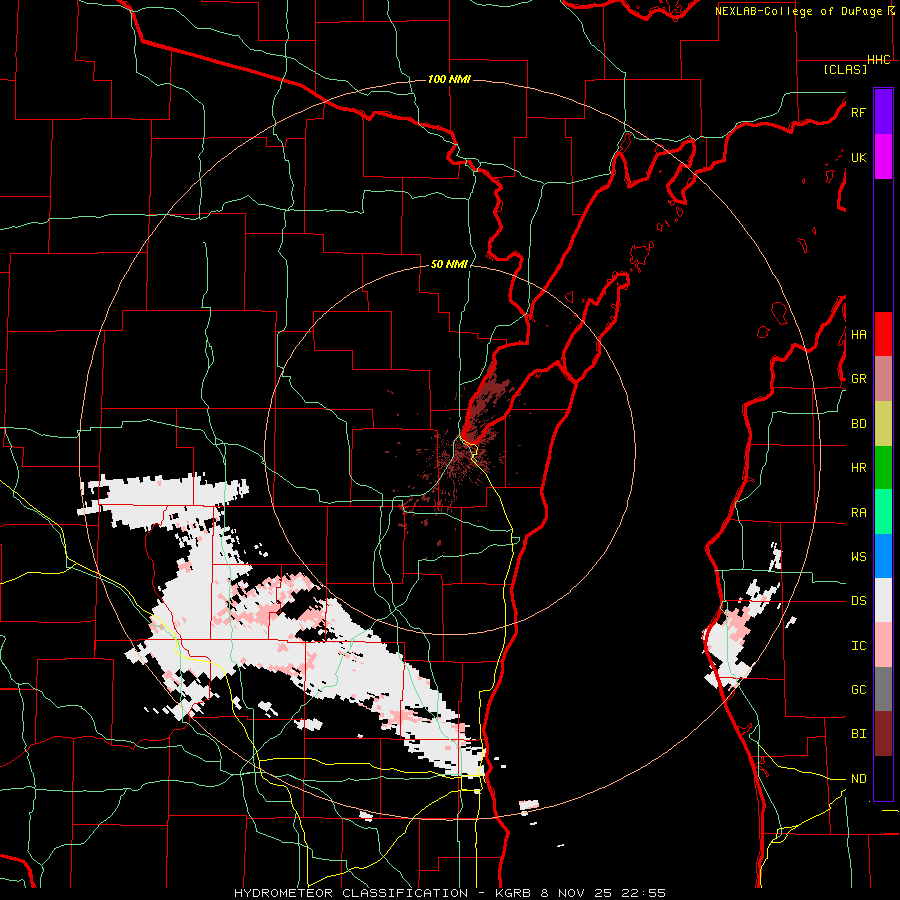This screenshot has width=900, height=900.
Task: Click the HR green legend swatch
Action: click(x=883, y=467)
